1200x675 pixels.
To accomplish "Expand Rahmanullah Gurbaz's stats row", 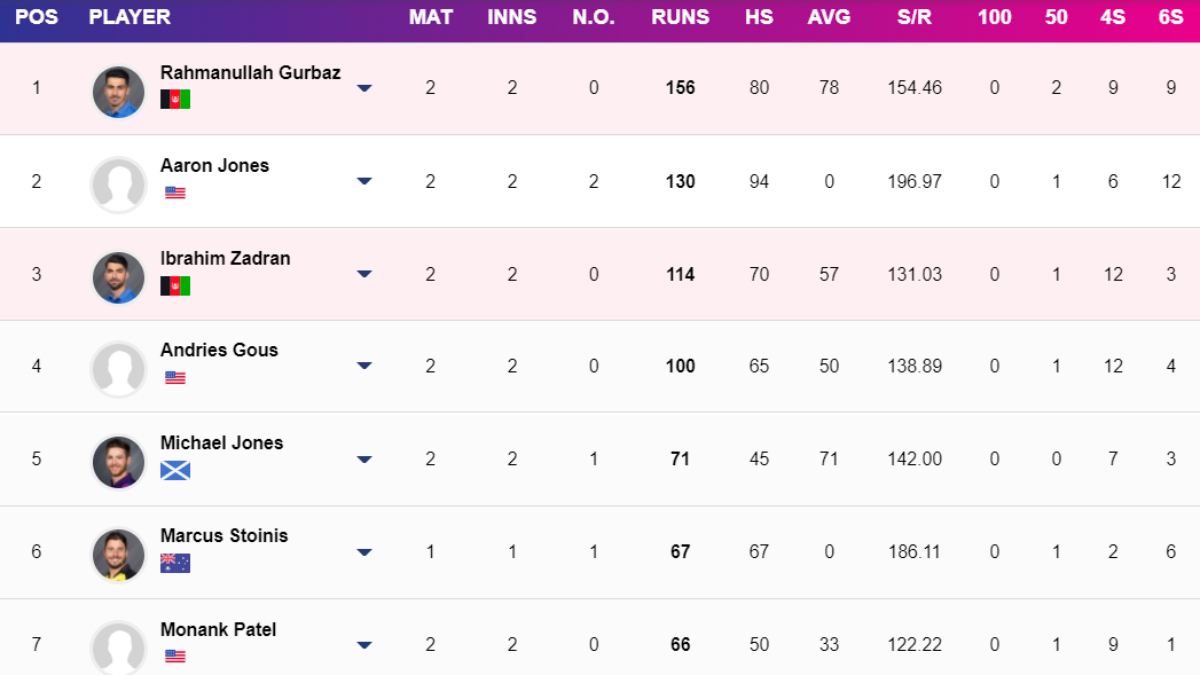I will coord(364,88).
